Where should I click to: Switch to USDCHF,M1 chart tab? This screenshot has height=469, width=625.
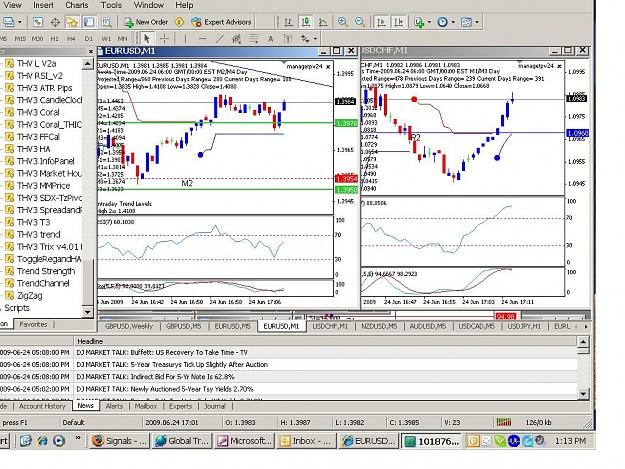[x=330, y=326]
